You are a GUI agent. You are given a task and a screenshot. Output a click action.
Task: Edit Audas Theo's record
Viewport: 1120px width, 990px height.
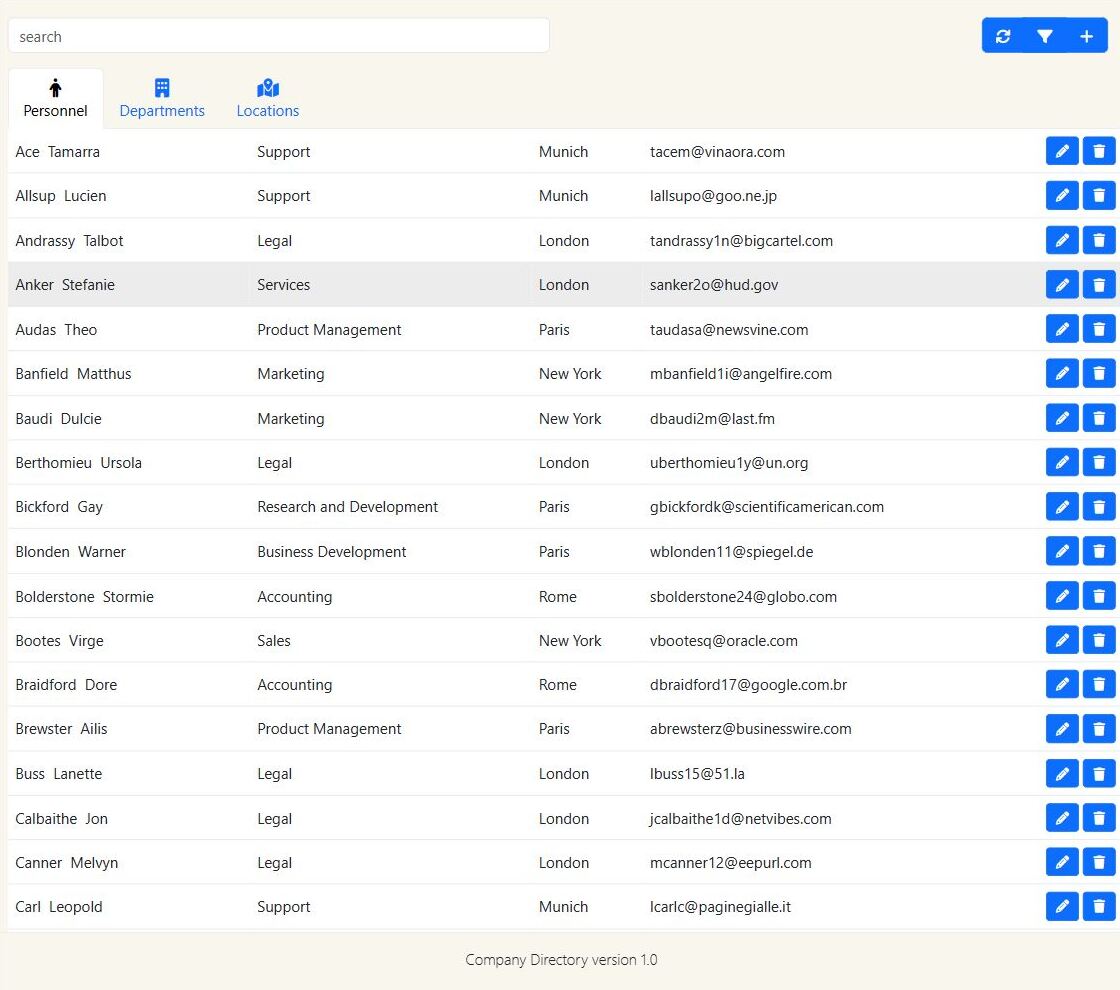(1062, 328)
